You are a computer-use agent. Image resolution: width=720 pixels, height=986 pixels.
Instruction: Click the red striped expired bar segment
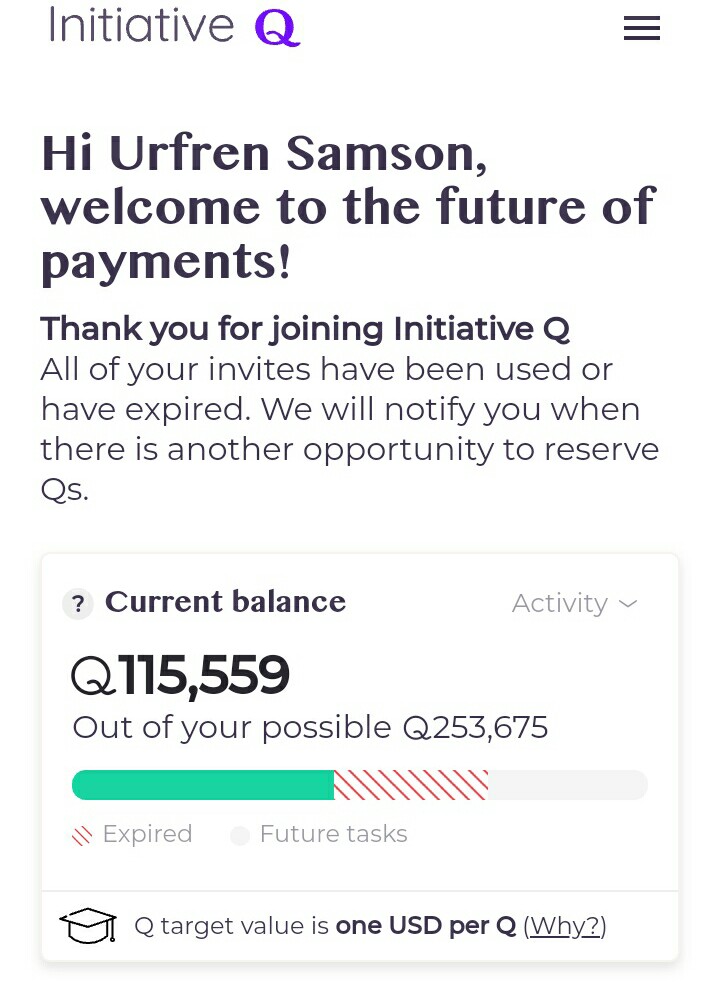tap(411, 785)
